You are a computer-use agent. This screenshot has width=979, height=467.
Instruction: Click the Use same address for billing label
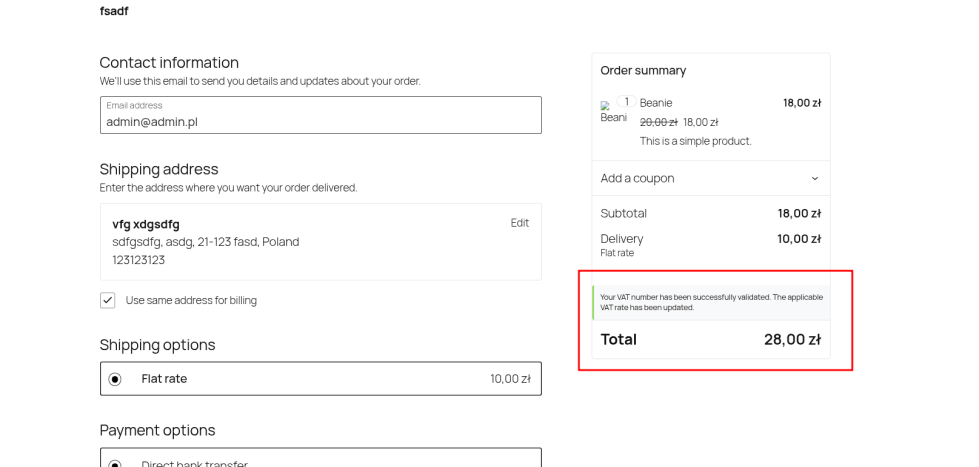click(191, 300)
